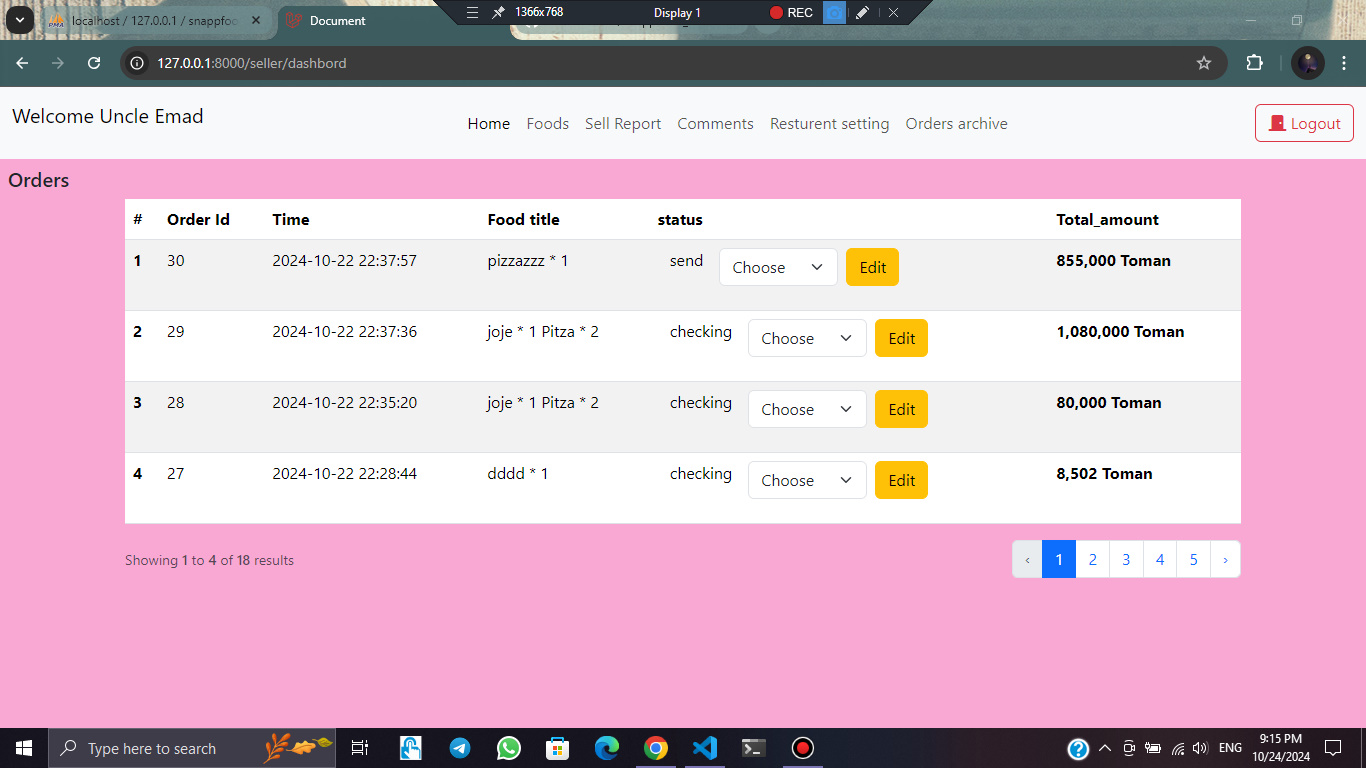Click the pencil annotate icon in recorder bar

point(862,12)
